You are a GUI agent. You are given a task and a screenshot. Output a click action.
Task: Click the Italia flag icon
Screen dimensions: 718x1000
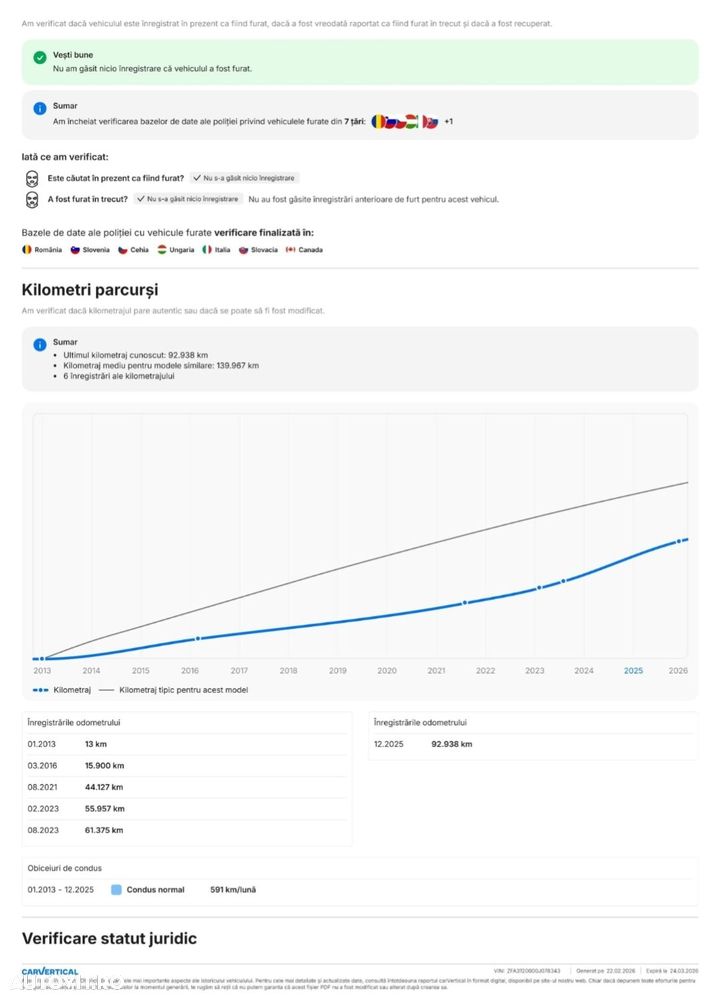pyautogui.click(x=207, y=249)
